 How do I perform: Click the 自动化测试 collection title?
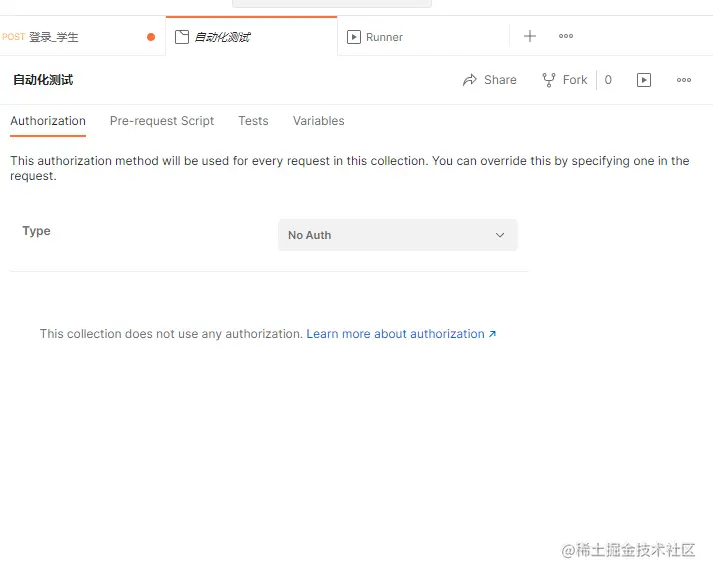pos(43,80)
